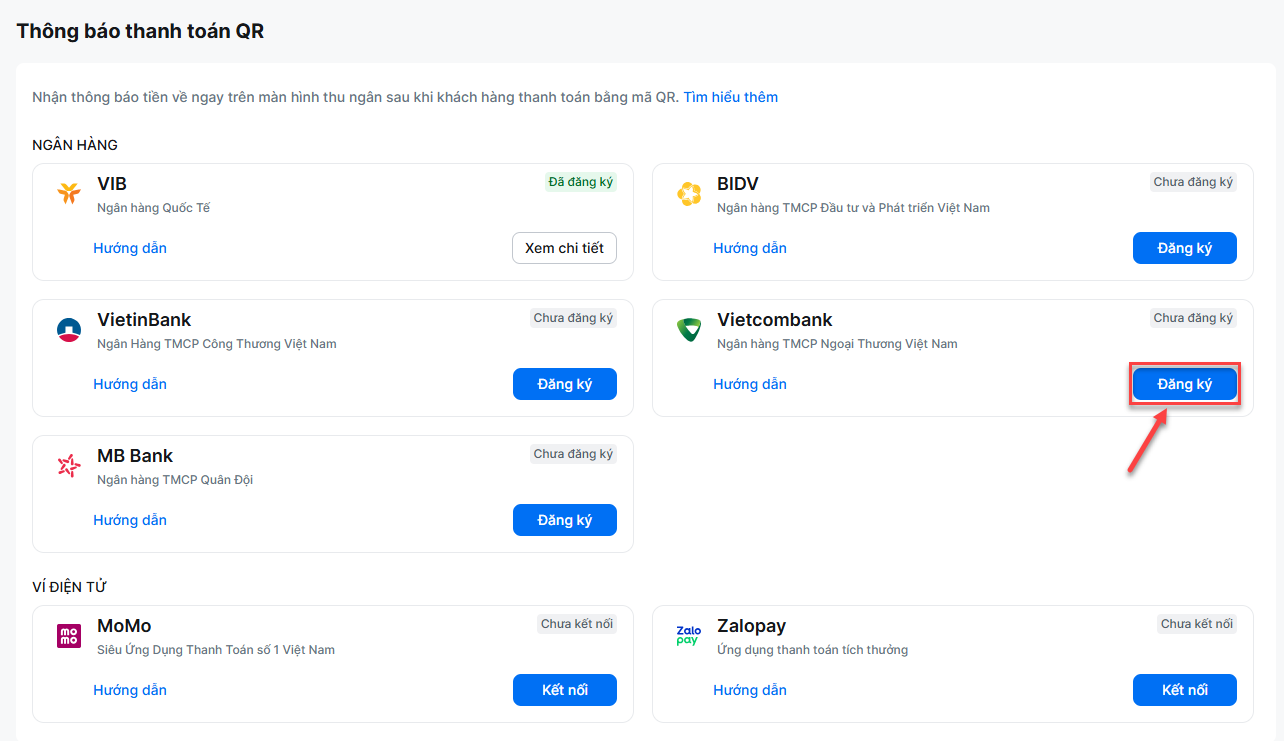This screenshot has width=1284, height=741.
Task: Click the 'Thông báo thanh toán QR' page title
Action: click(x=140, y=31)
